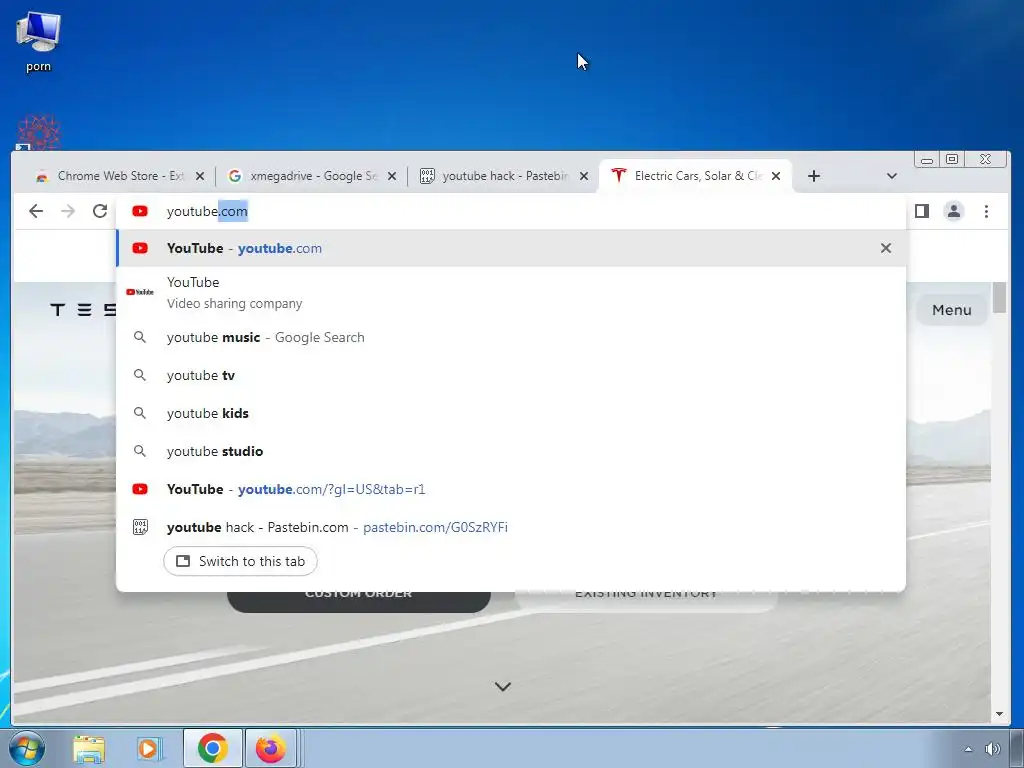Open Windows Explorer from taskbar
Screen dimensions: 1024x768
pos(89,748)
